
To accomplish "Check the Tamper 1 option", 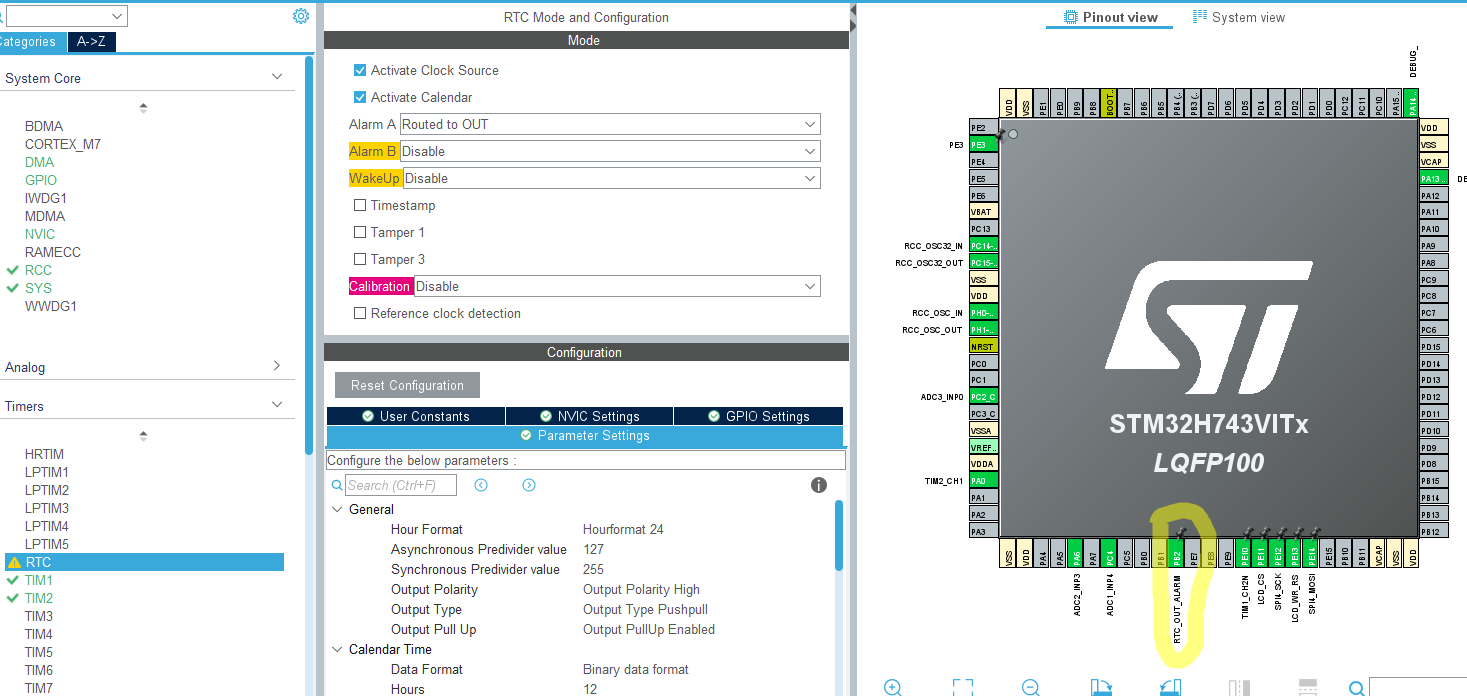I will [x=360, y=232].
